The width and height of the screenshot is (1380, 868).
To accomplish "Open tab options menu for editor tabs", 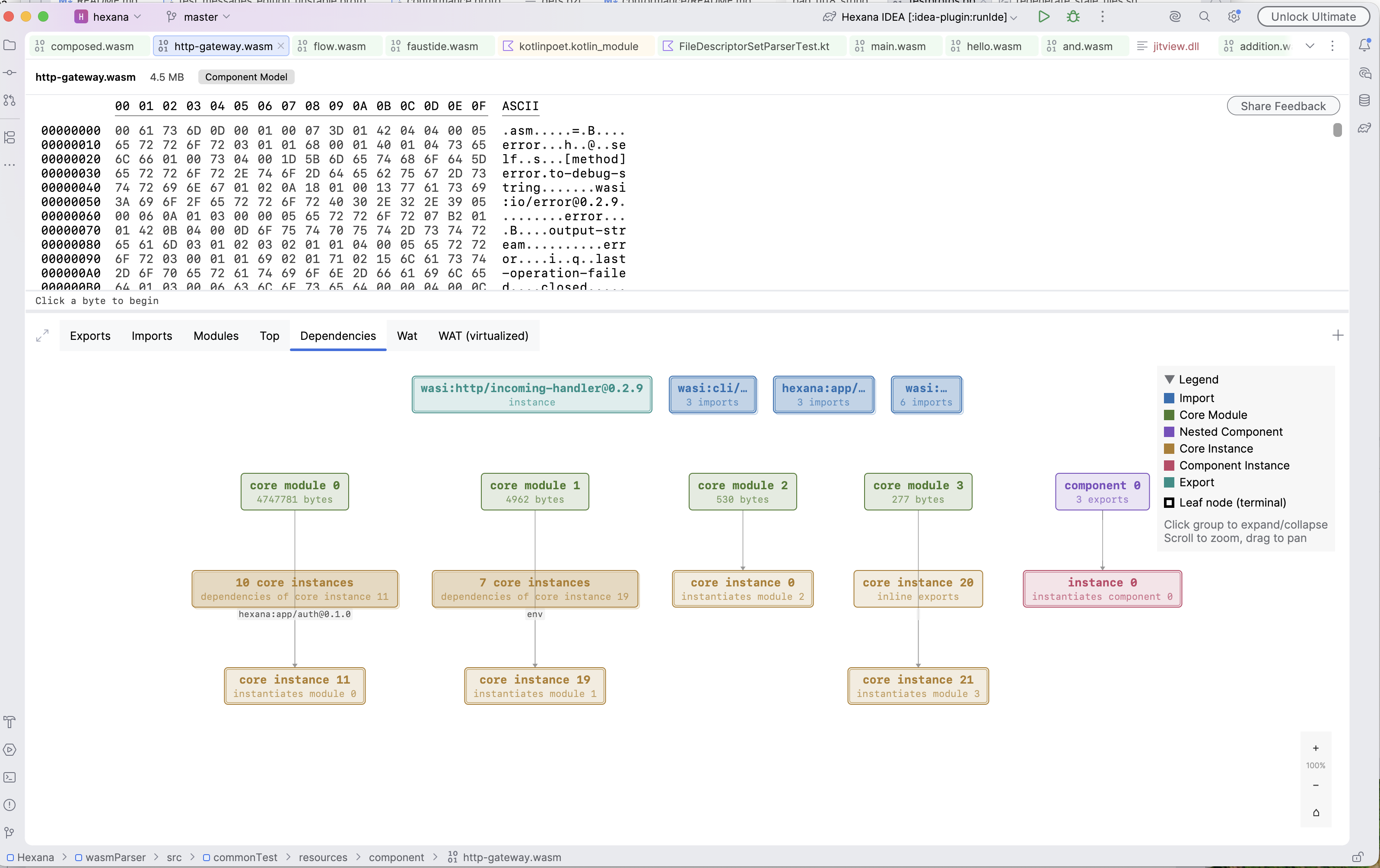I will [1332, 46].
